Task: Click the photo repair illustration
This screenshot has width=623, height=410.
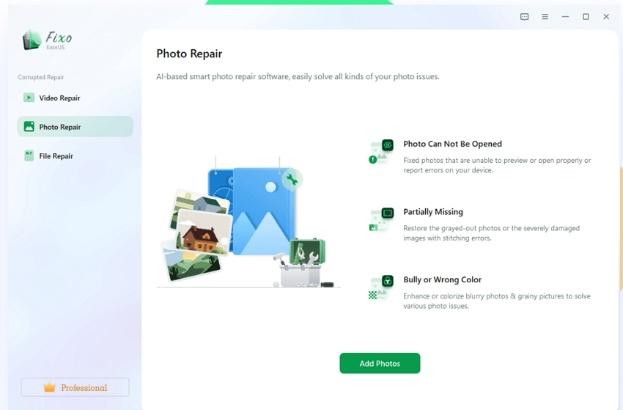Action: tap(248, 222)
